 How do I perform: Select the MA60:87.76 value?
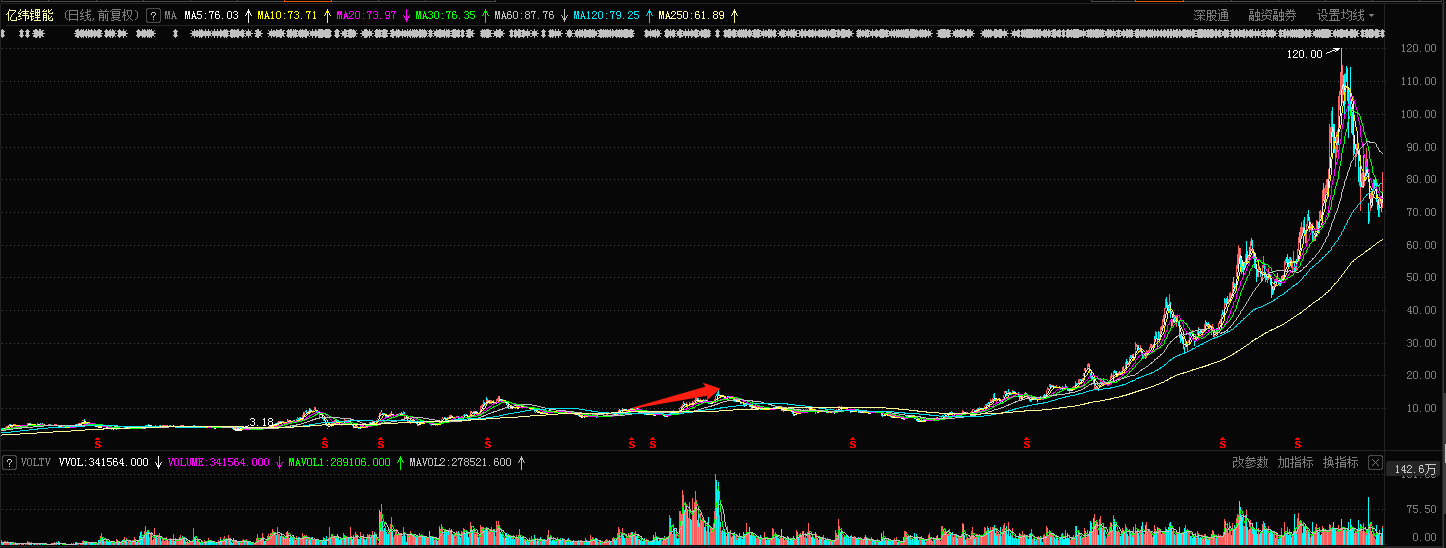[524, 16]
